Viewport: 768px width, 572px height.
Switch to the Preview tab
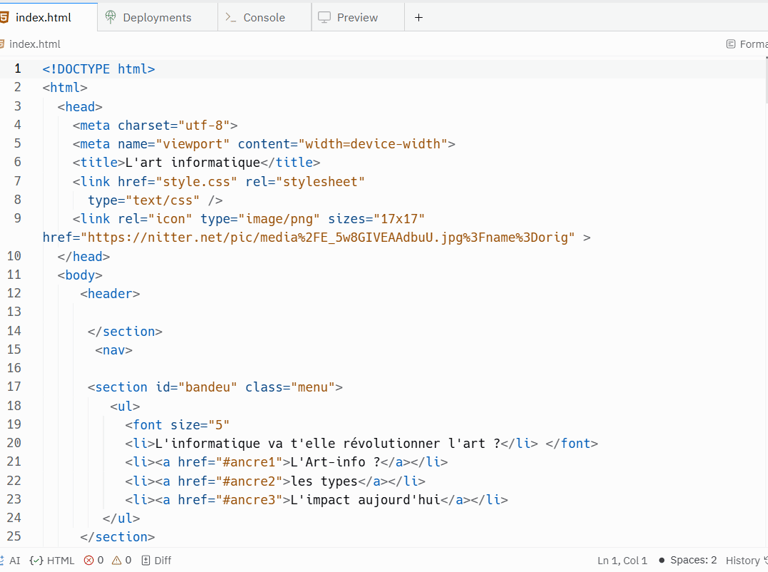[357, 17]
